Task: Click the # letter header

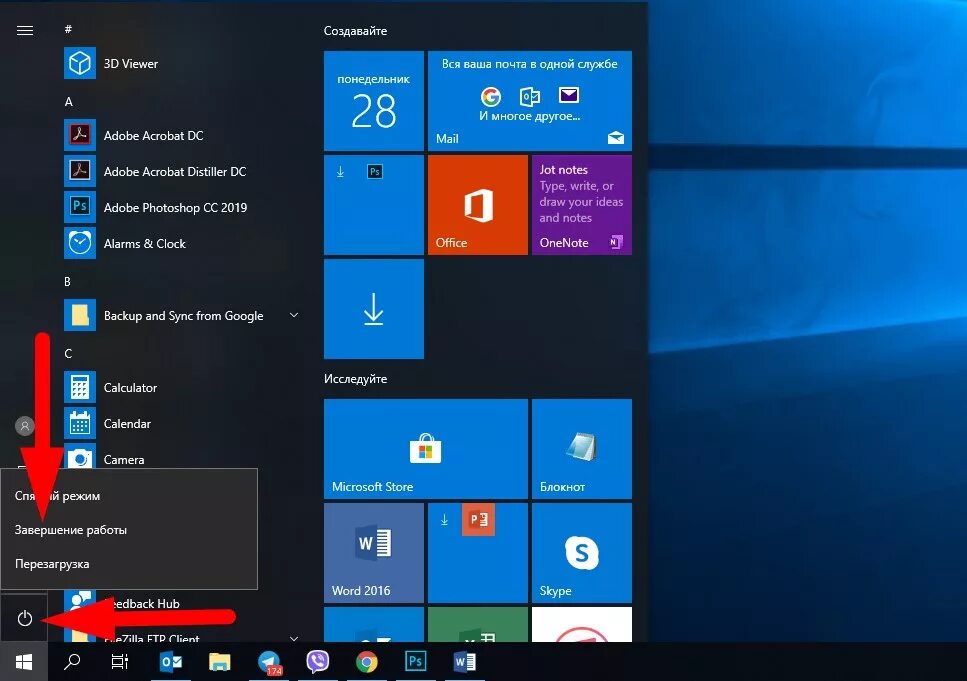Action: tap(68, 29)
